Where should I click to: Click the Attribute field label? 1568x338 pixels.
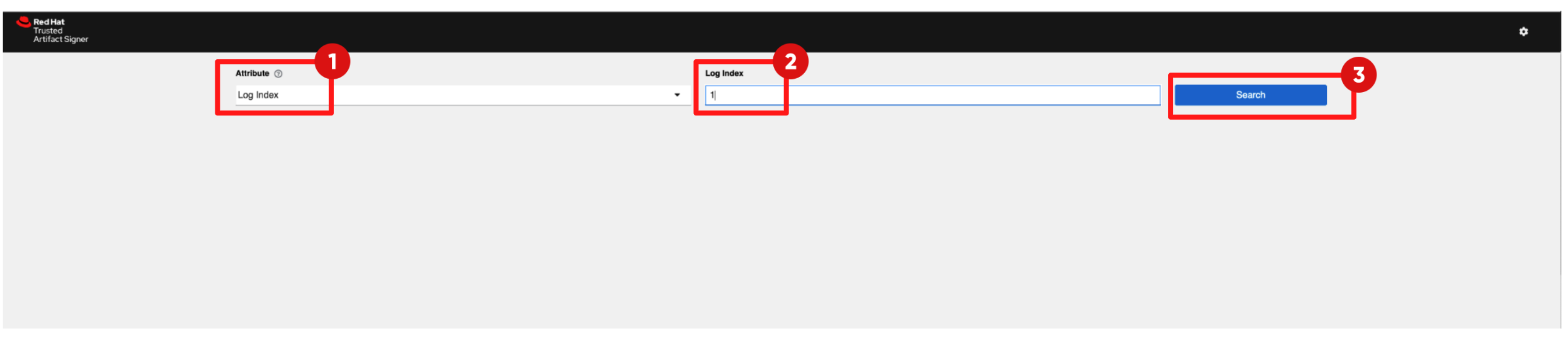click(253, 74)
